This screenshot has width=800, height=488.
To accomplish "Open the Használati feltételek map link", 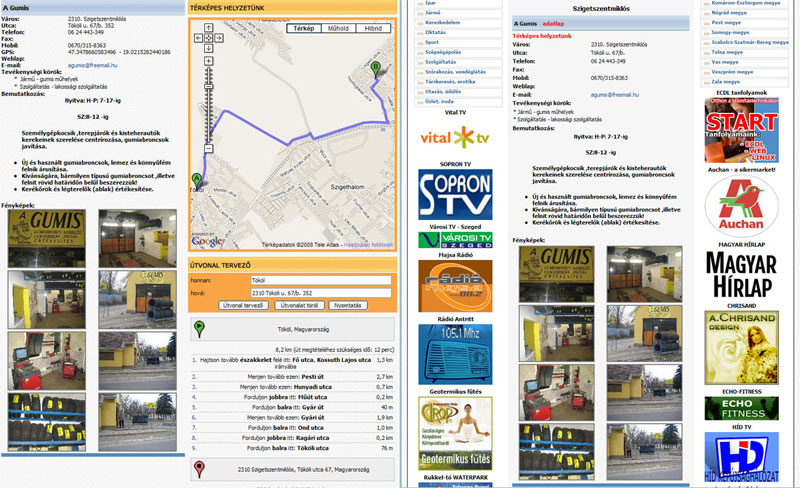I will 368,245.
